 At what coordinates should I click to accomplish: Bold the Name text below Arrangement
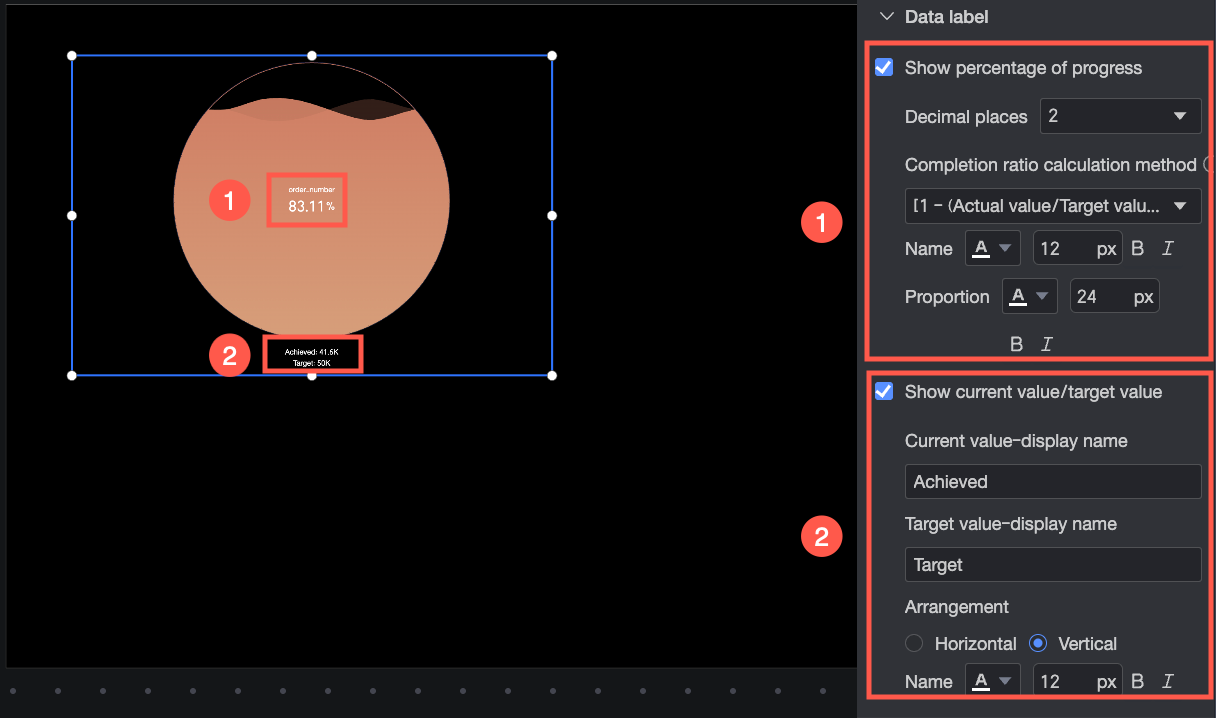click(x=1137, y=681)
